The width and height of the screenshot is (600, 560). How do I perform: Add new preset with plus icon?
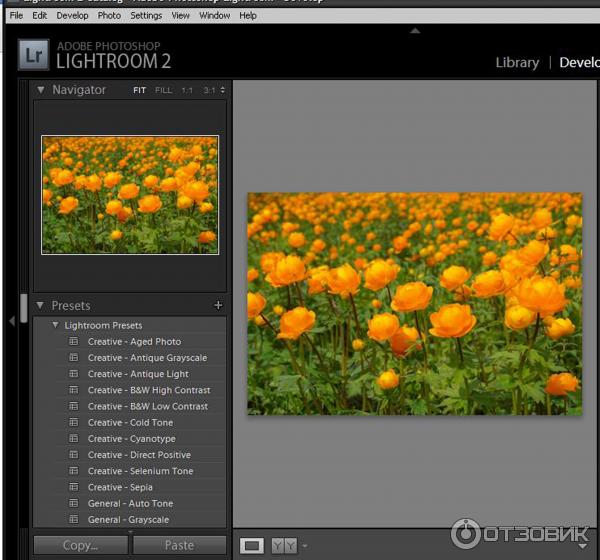(x=218, y=306)
